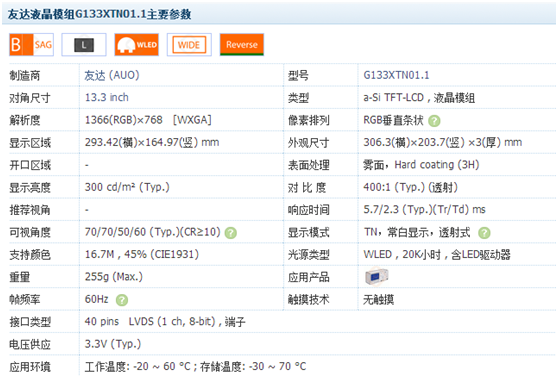This screenshot has width=558, height=378.
Task: Click the B SAG badge icon
Action: pyautogui.click(x=31, y=44)
